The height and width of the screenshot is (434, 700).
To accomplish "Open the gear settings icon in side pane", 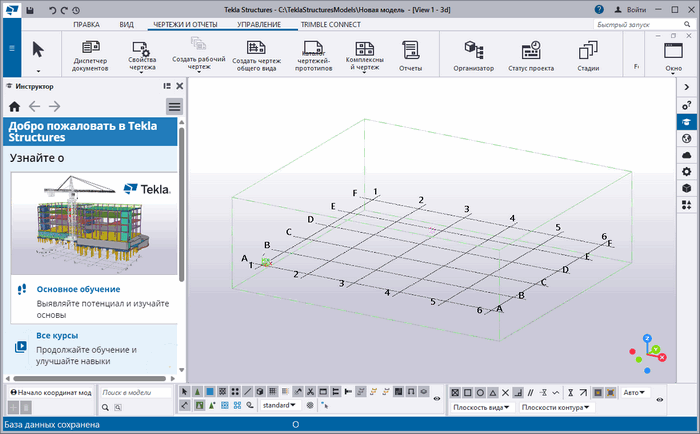I will (687, 172).
